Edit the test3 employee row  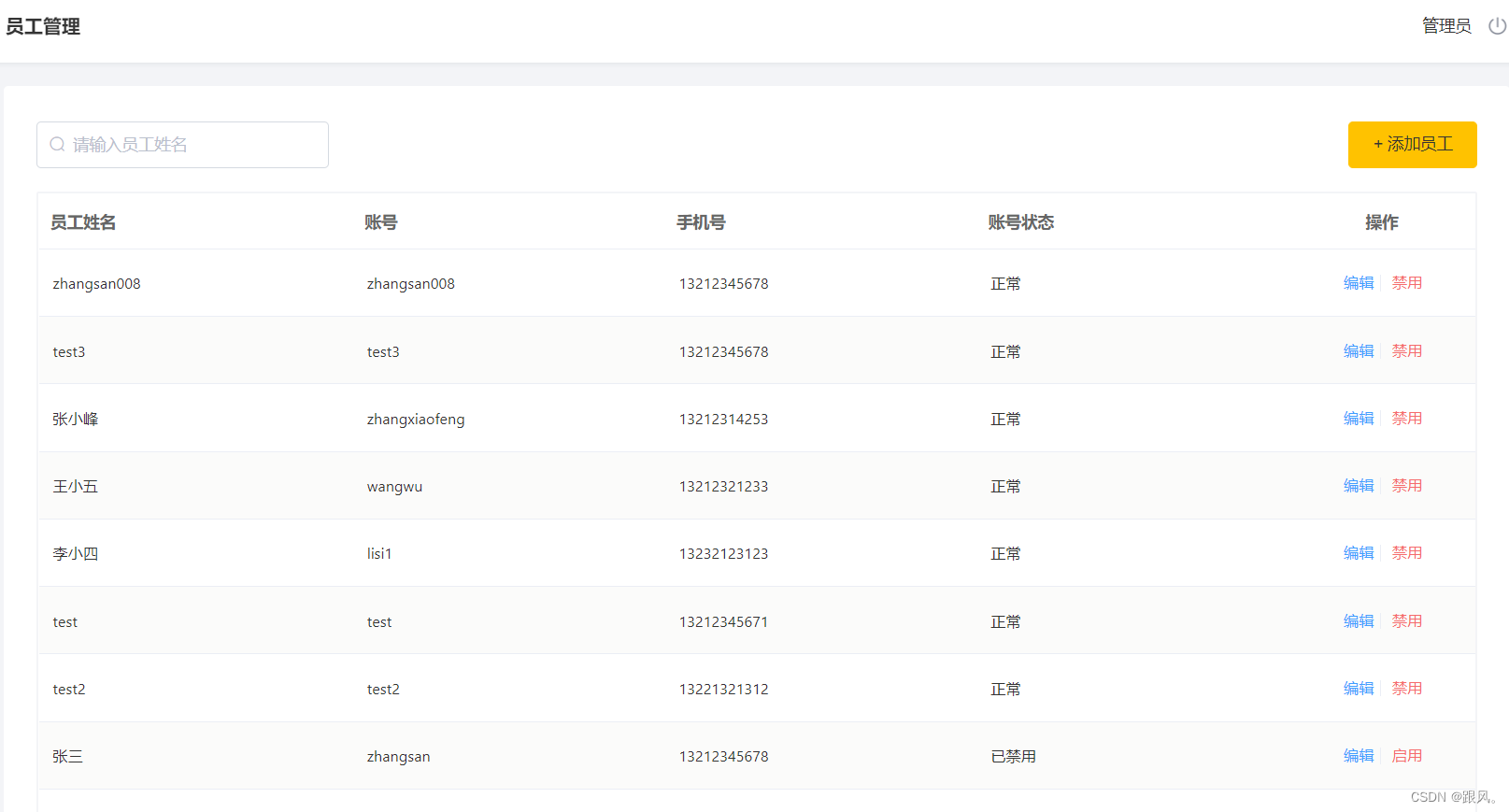(x=1359, y=351)
